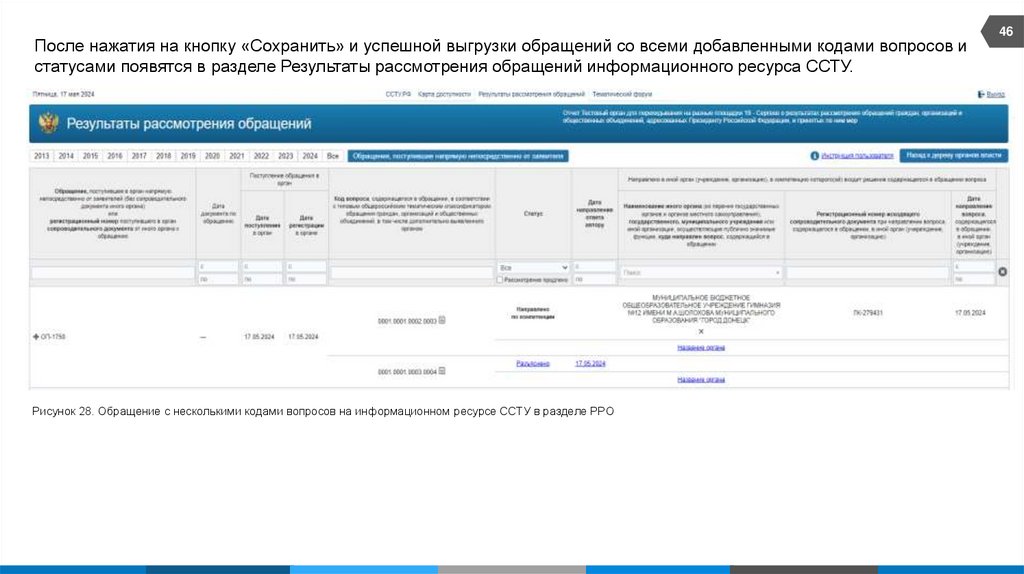Select the 2013 year tab
The width and height of the screenshot is (1024, 574).
pyautogui.click(x=42, y=156)
